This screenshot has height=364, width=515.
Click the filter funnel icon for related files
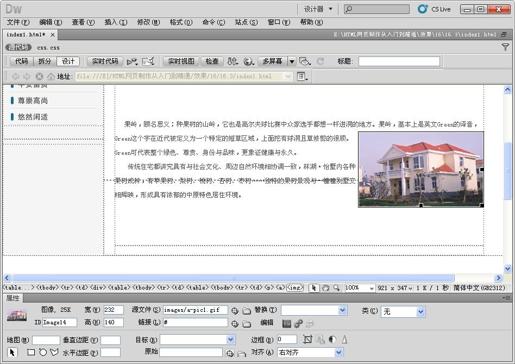tap(505, 47)
